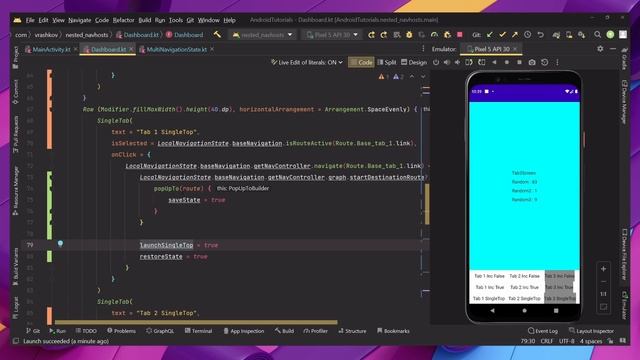Viewport: 640px width, 360px height.
Task: Click Git Update Project arrow icon
Action: pyautogui.click(x=490, y=35)
